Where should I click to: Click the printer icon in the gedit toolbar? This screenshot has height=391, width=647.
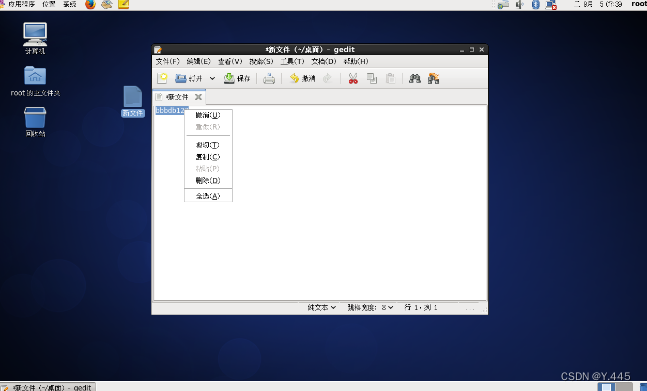(x=269, y=78)
